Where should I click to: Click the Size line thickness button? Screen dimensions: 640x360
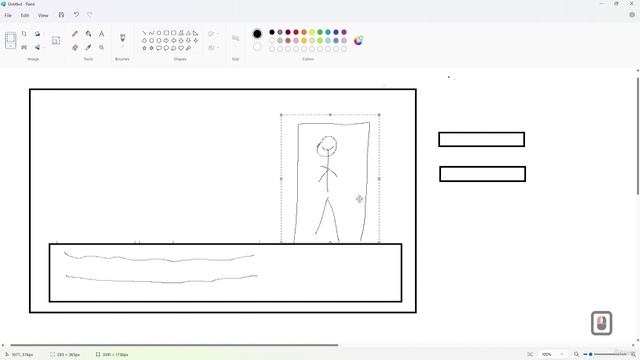[x=236, y=38]
